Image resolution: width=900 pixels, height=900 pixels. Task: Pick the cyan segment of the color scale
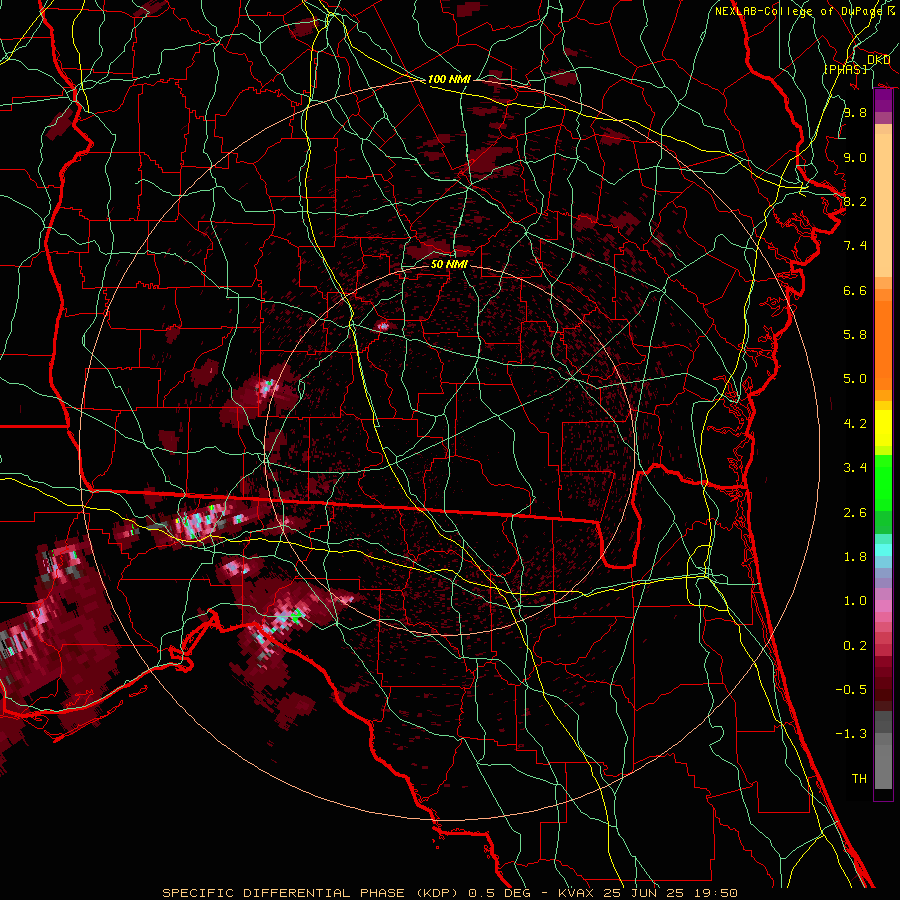(883, 550)
